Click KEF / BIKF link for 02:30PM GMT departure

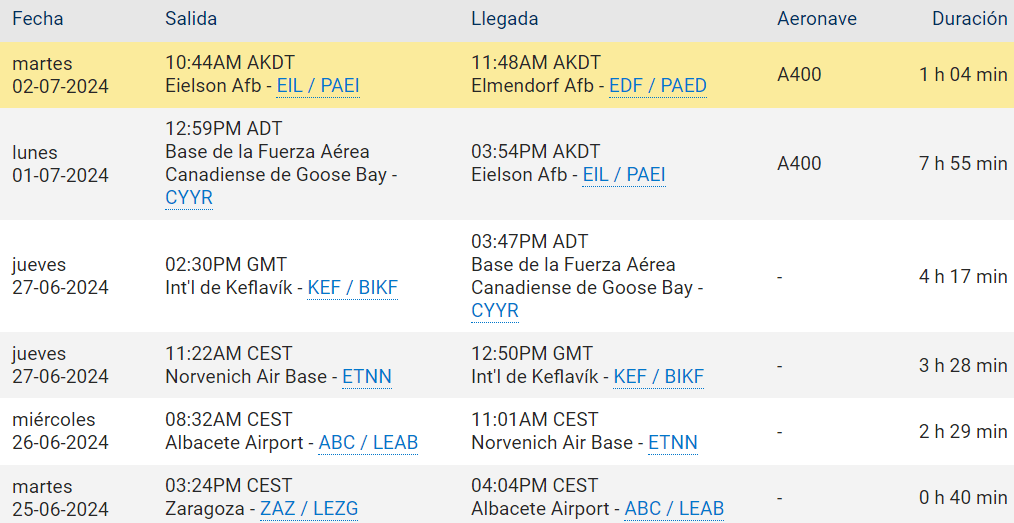pyautogui.click(x=352, y=288)
